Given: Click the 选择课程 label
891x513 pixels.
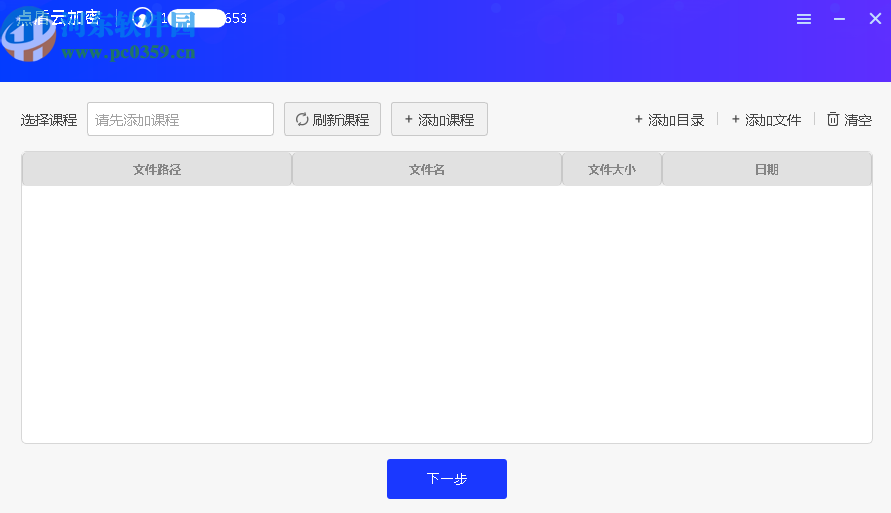Looking at the screenshot, I should tap(49, 120).
